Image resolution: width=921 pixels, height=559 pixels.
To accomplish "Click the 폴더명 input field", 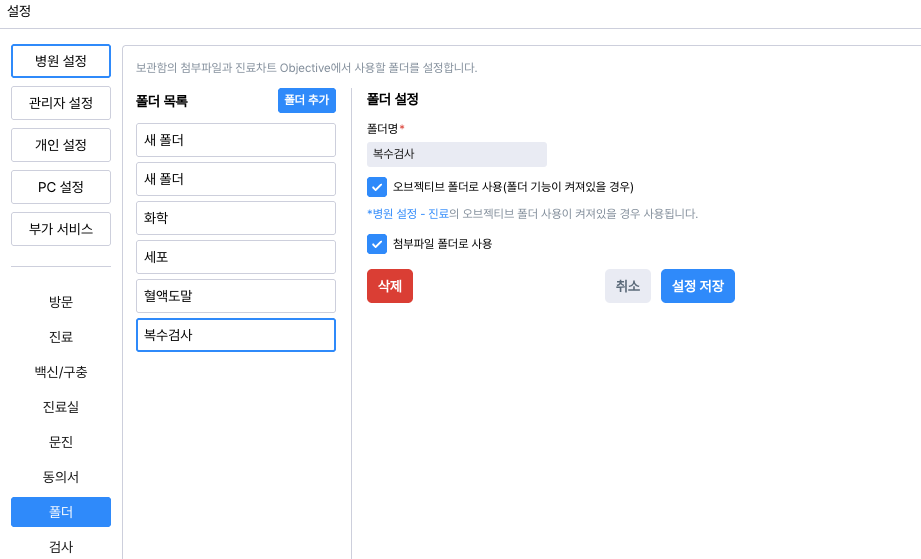I will click(x=457, y=154).
